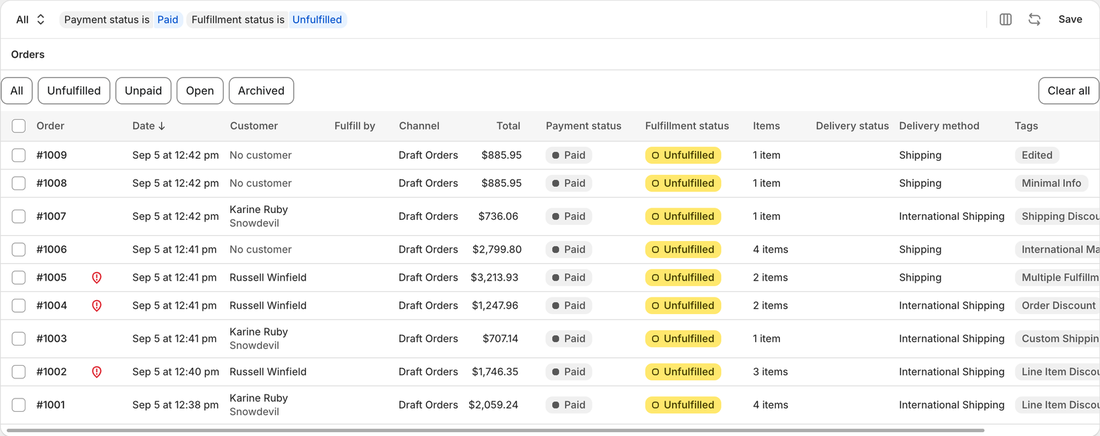The height and width of the screenshot is (436, 1100).
Task: Sort by the Order column header
Action: [51, 126]
